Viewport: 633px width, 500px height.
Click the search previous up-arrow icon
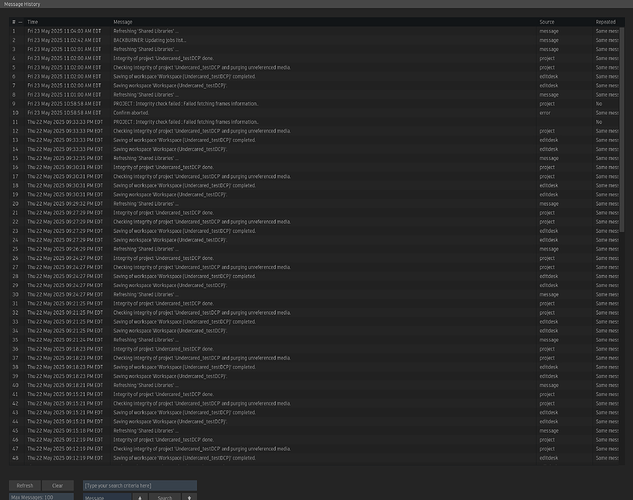[x=140, y=498]
